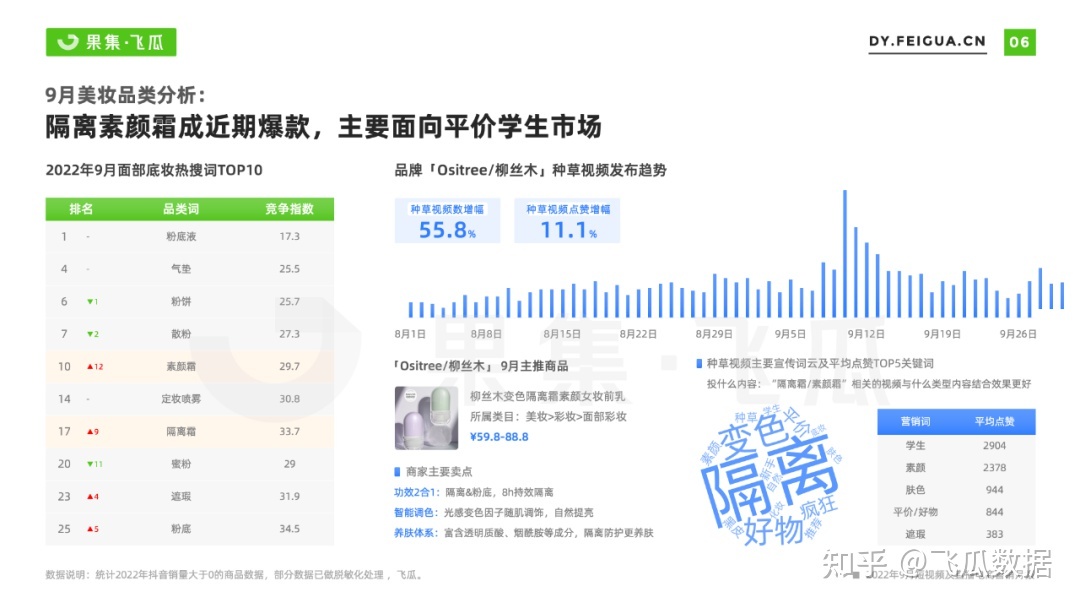Click the 8月15日 axis label
The width and height of the screenshot is (1080, 608).
(x=562, y=334)
